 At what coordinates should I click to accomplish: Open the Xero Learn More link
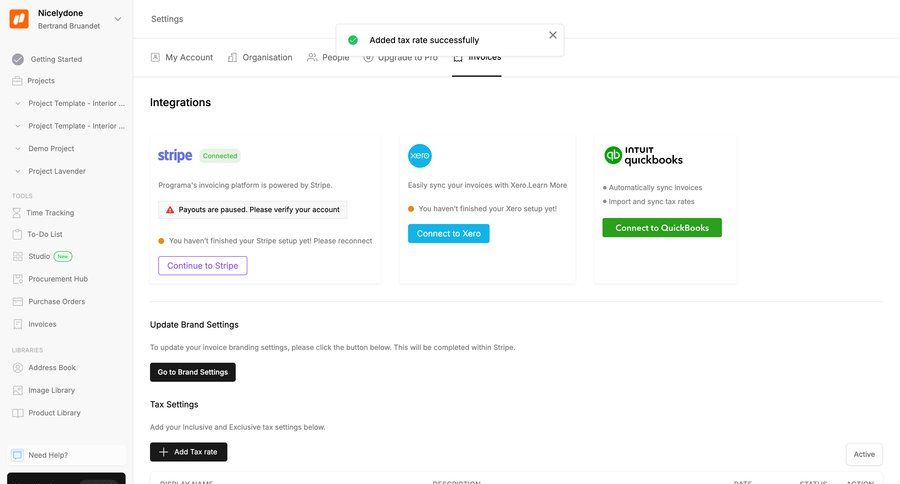[548, 185]
